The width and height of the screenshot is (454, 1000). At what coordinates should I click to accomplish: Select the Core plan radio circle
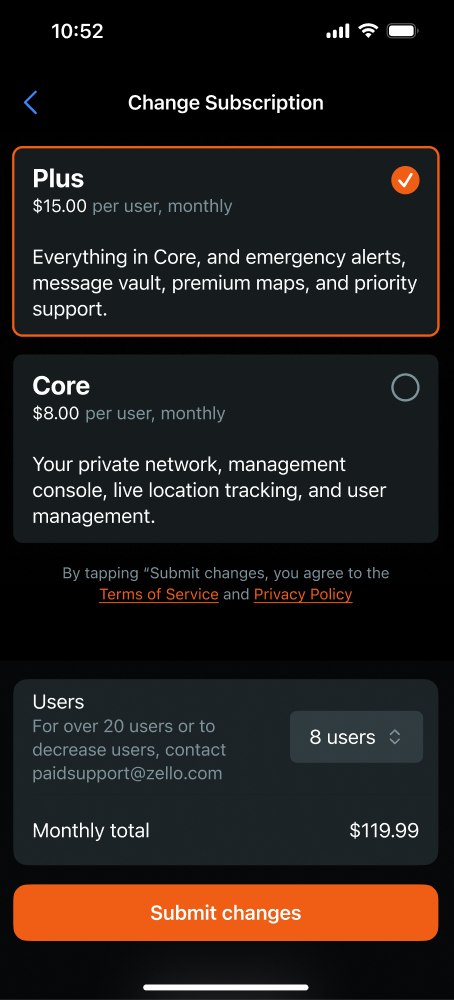[405, 387]
